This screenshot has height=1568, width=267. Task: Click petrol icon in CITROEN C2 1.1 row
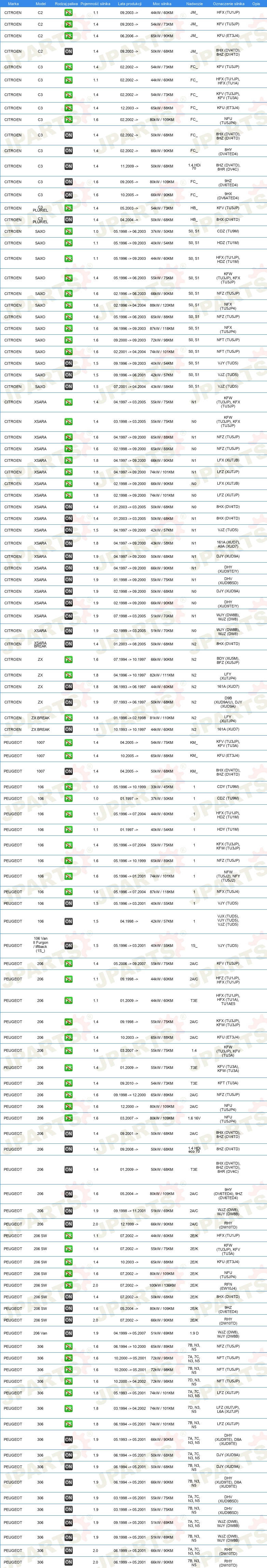68,13
